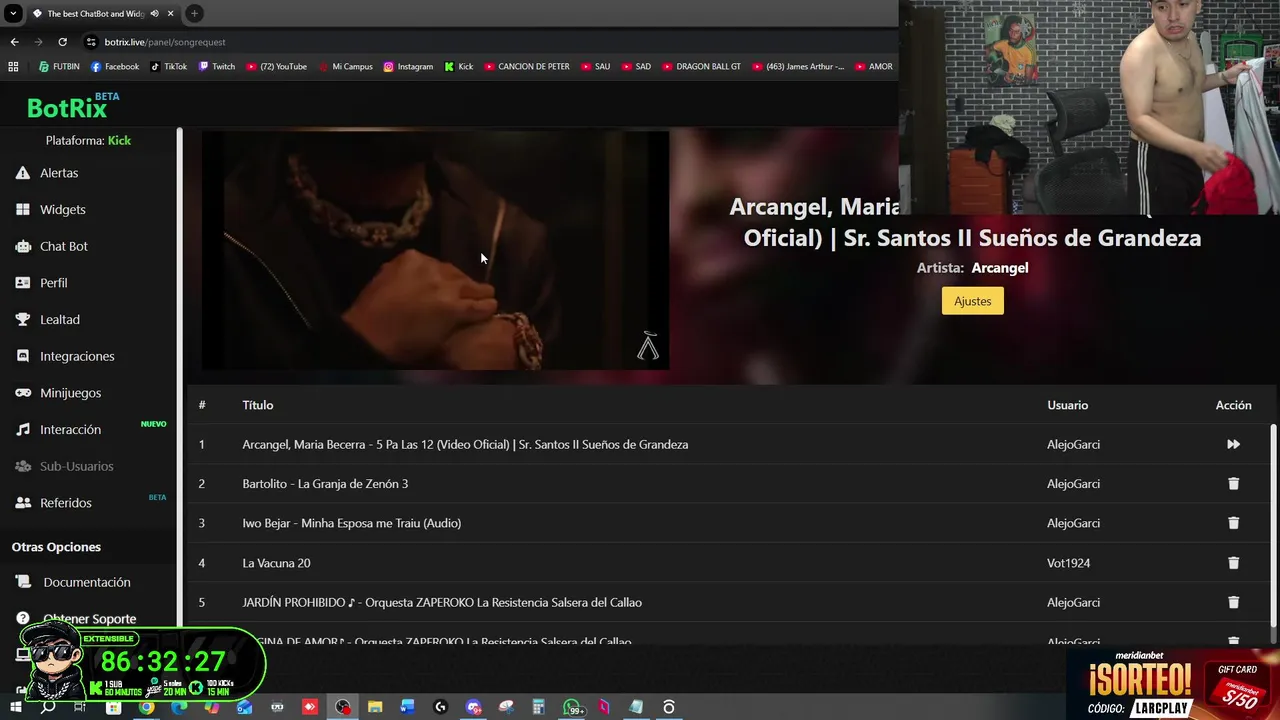
Task: Select Iwo Bejar - Minha Esposa me Traiu title
Action: point(351,523)
